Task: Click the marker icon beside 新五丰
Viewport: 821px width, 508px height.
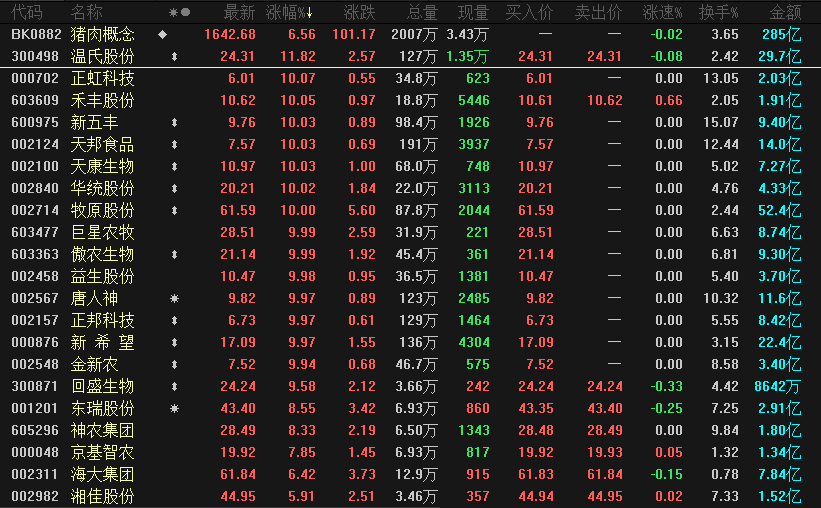Action: (174, 123)
